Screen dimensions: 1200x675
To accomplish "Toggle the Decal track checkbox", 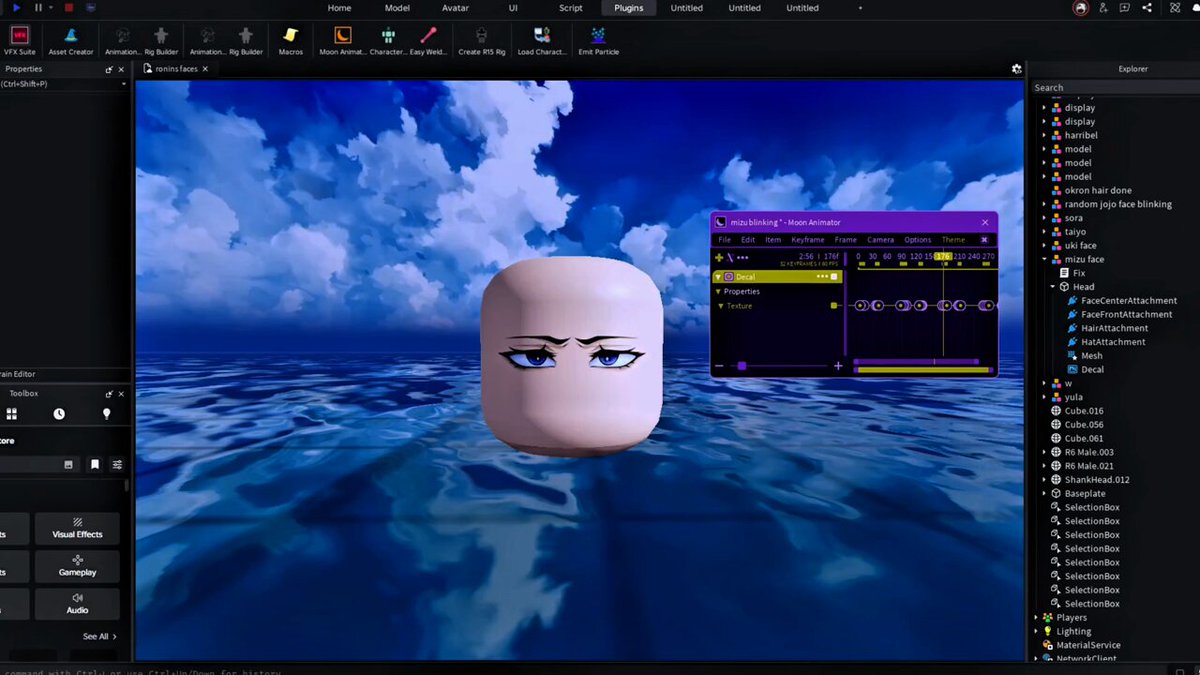I will tap(835, 277).
